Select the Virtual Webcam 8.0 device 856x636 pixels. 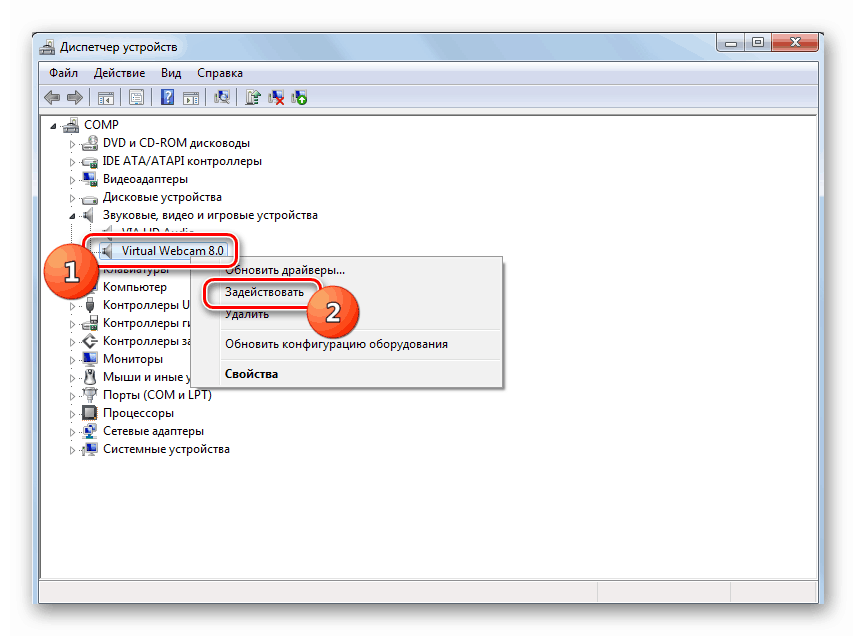click(172, 250)
